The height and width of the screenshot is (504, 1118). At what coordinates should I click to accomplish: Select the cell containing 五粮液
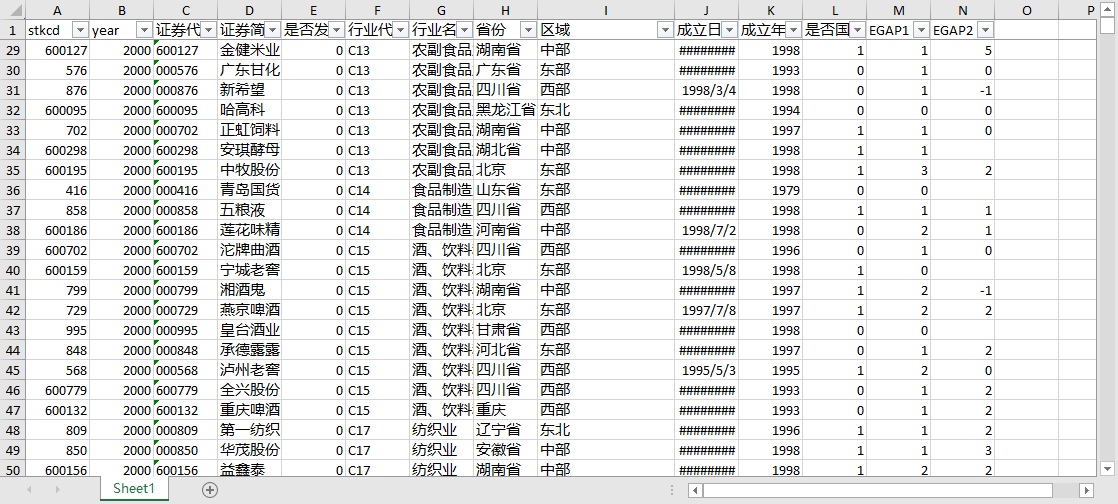point(249,210)
